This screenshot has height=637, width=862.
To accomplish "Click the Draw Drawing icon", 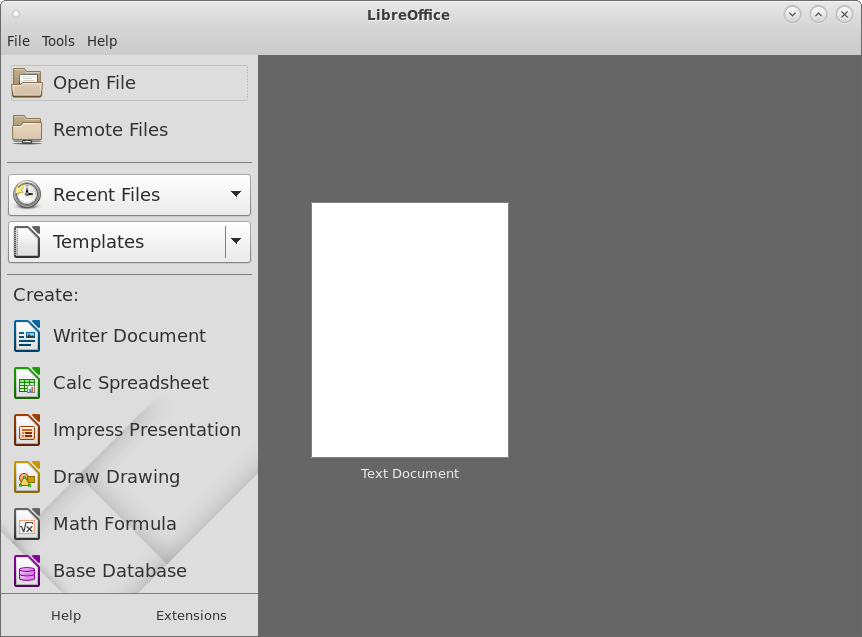I will (x=27, y=477).
